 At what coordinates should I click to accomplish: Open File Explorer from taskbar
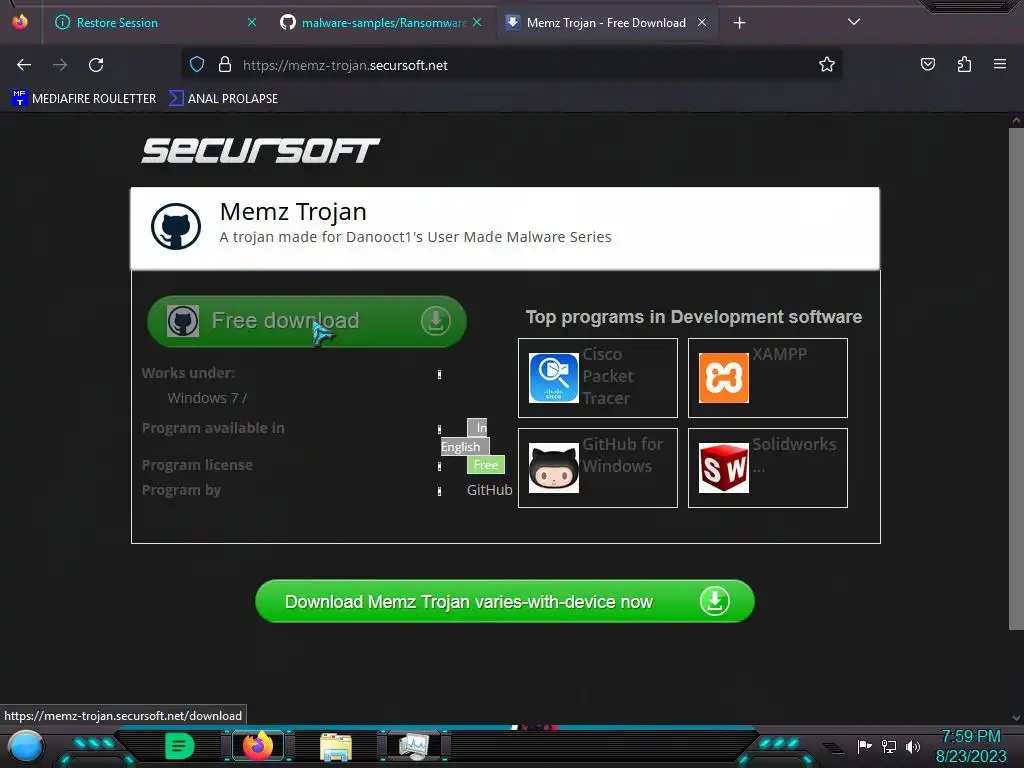pos(336,746)
